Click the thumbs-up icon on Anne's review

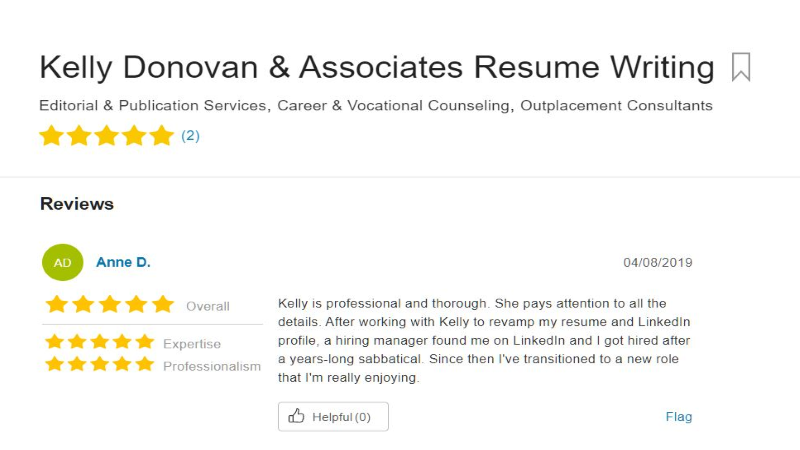[x=296, y=416]
